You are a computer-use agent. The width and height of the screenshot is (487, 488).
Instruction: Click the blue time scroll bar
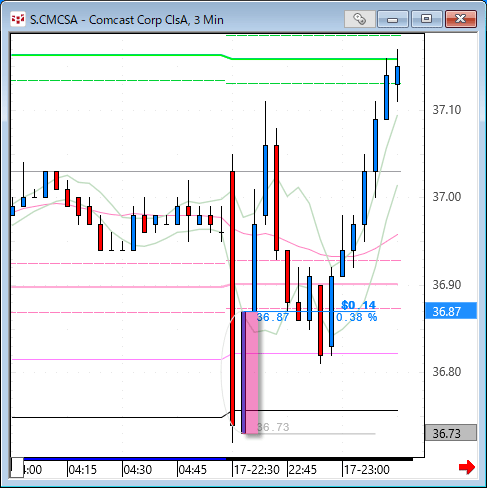pyautogui.click(x=125, y=459)
